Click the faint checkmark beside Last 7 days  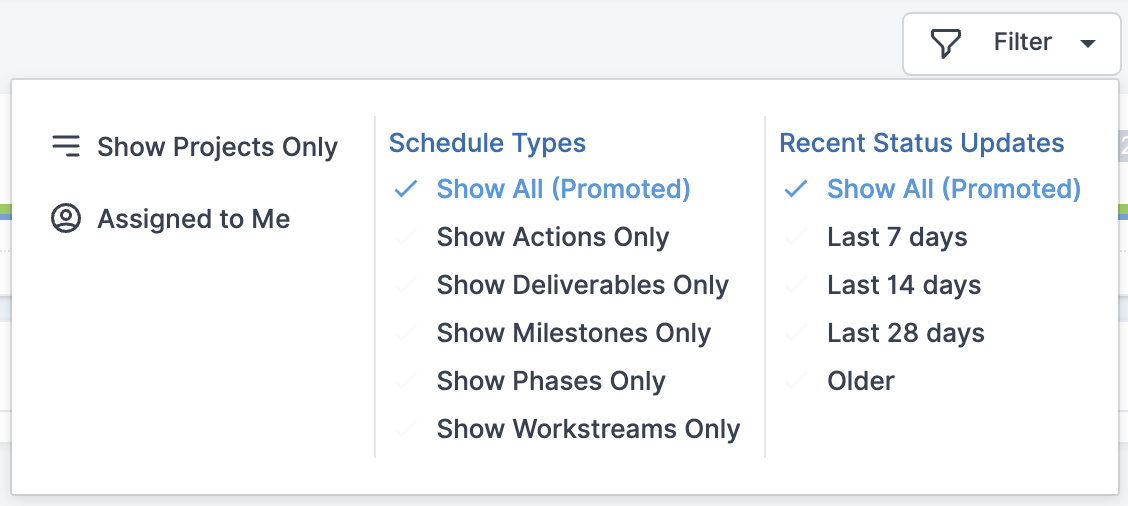(796, 237)
